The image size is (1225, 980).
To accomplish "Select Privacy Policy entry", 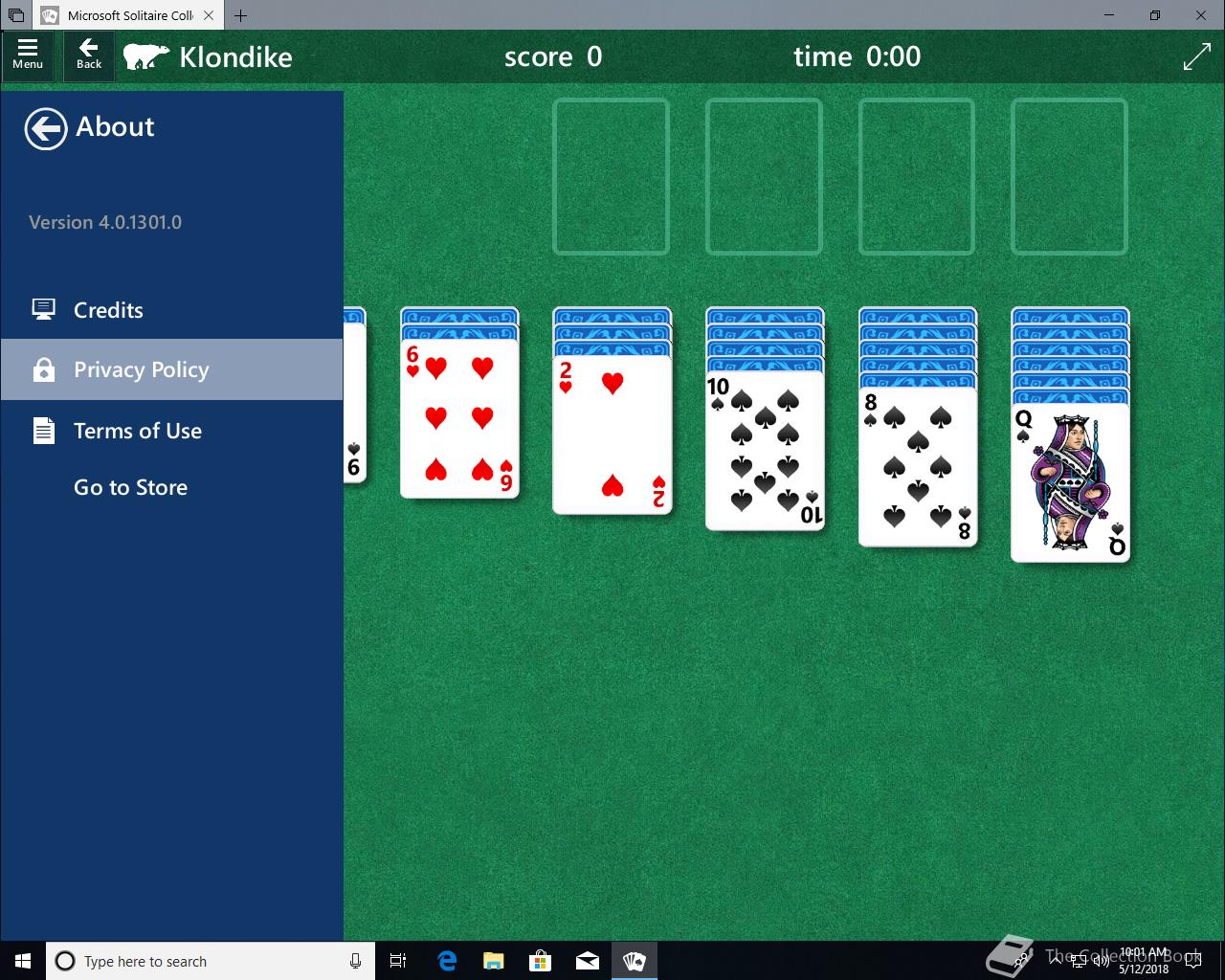I will (172, 369).
